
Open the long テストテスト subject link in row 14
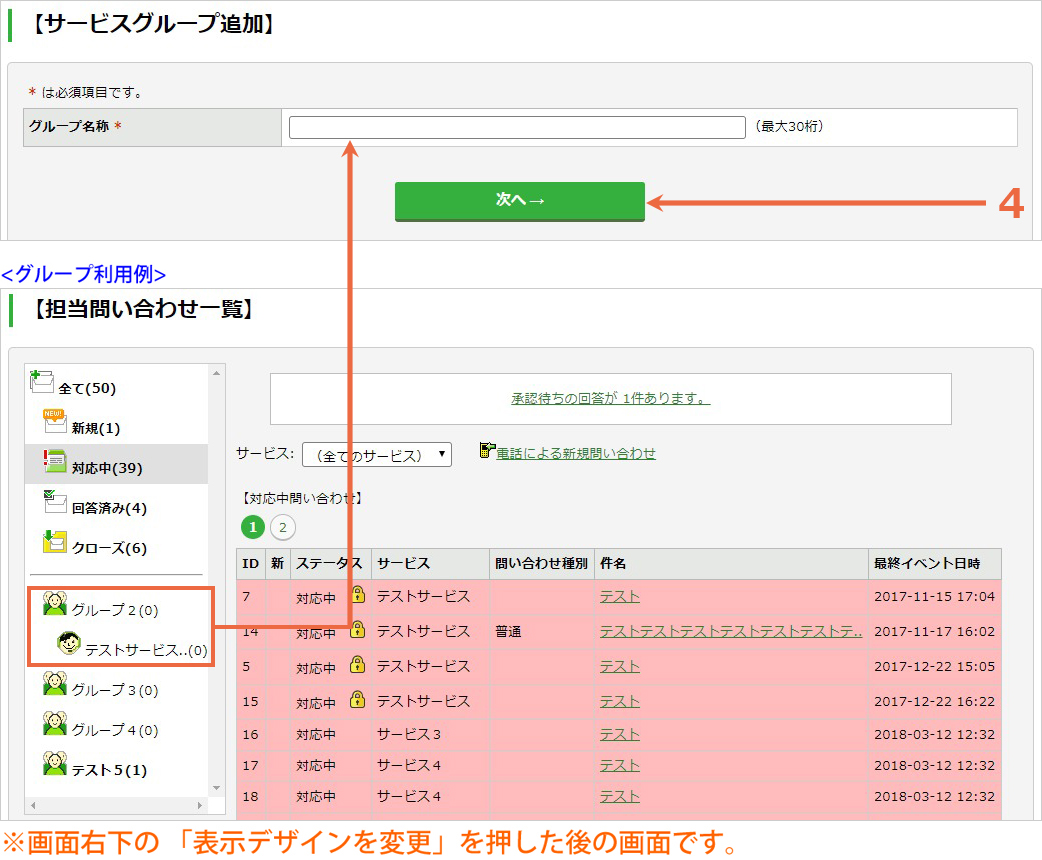tap(731, 631)
